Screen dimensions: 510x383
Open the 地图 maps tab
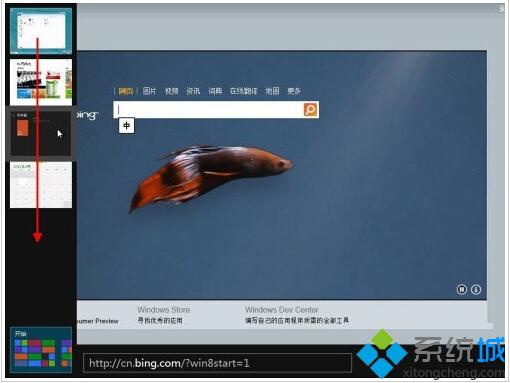pyautogui.click(x=272, y=91)
